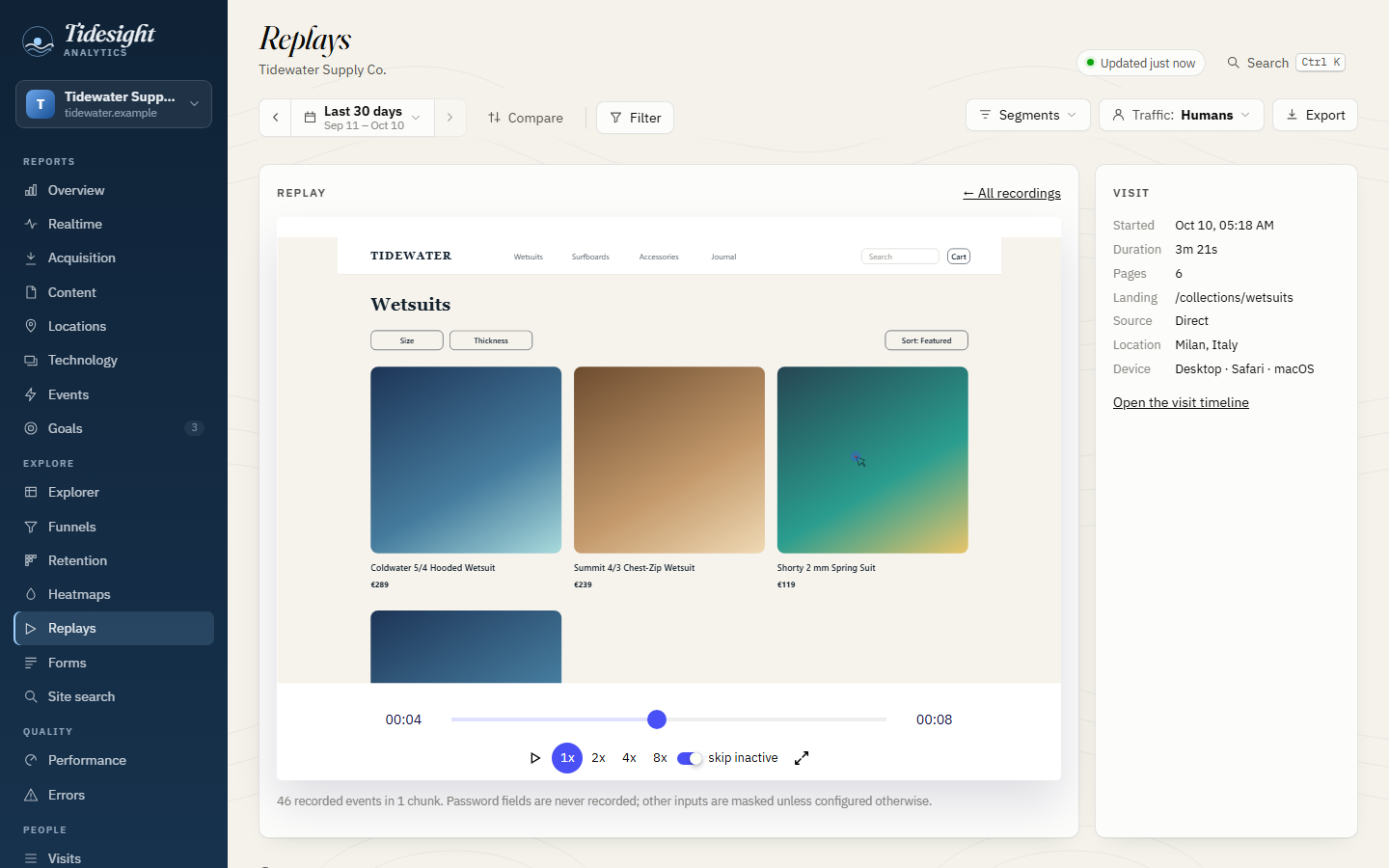
Task: Go to next date range
Action: (449, 118)
